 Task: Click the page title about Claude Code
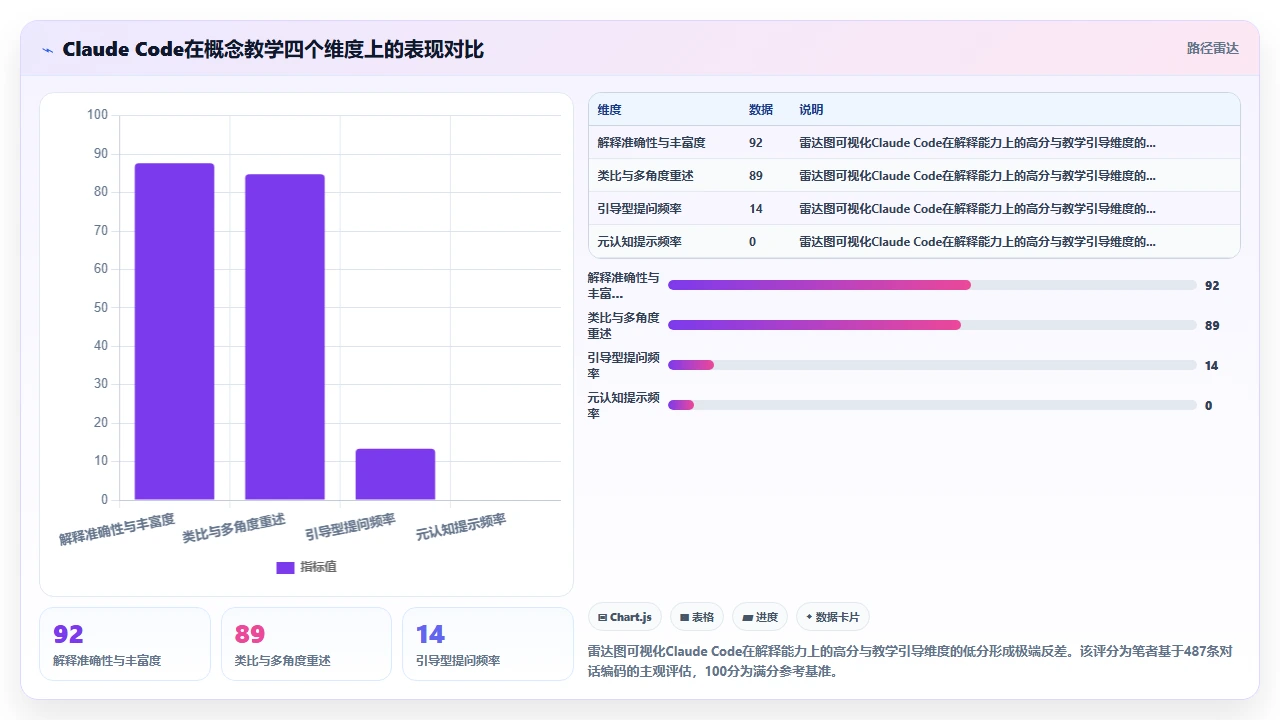tap(273, 49)
